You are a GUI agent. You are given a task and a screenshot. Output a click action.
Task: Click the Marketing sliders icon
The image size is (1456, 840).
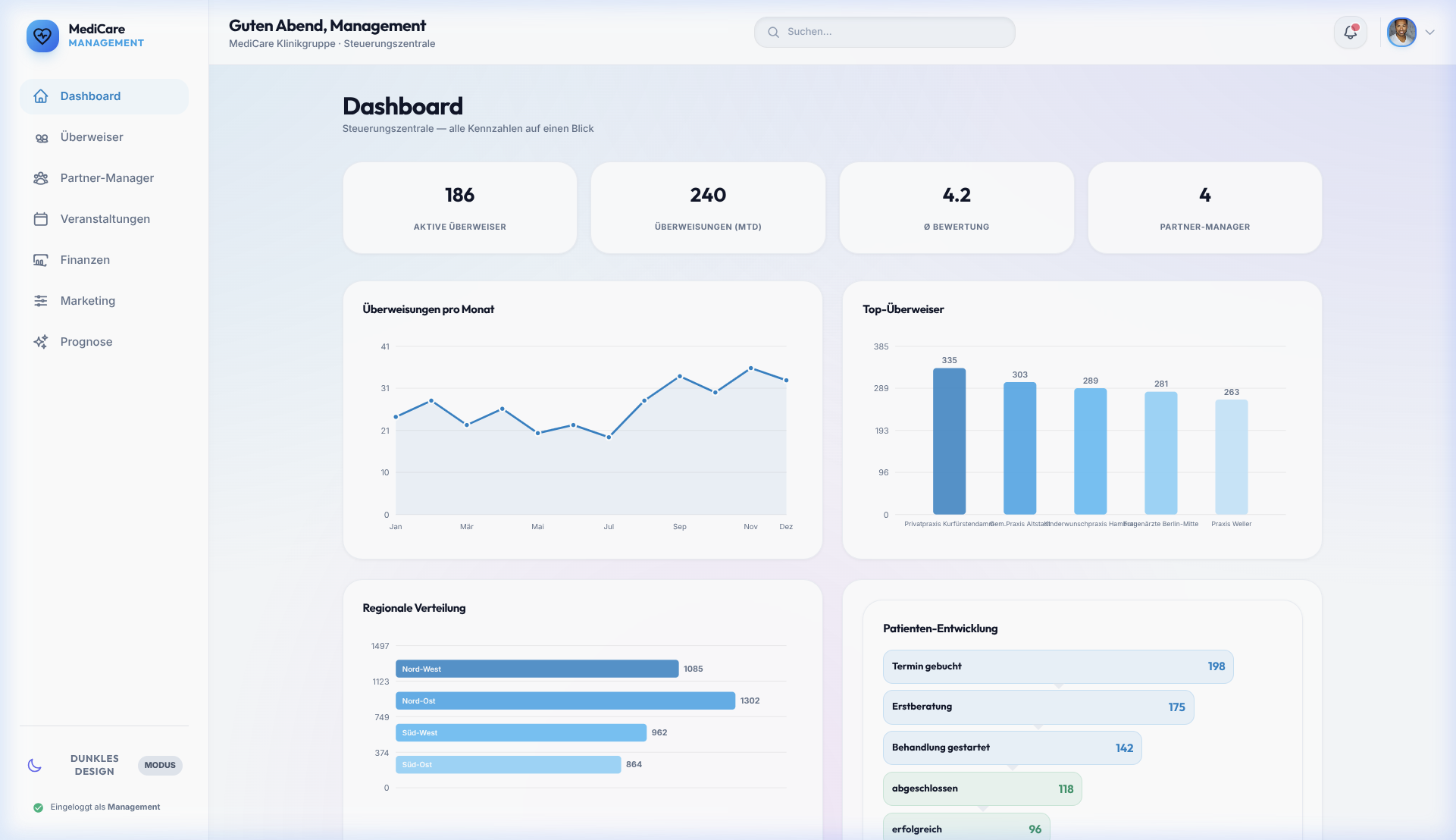point(41,301)
